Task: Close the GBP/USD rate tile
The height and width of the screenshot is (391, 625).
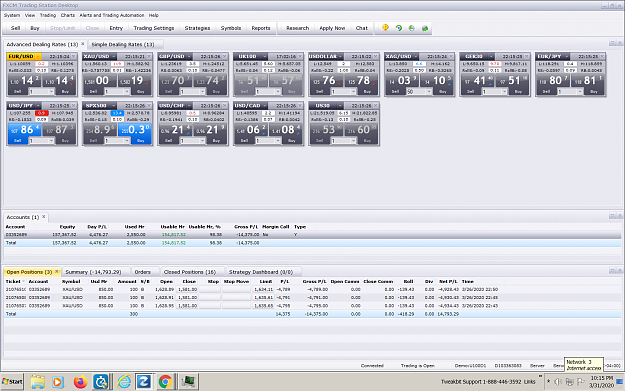Action: pos(225,56)
